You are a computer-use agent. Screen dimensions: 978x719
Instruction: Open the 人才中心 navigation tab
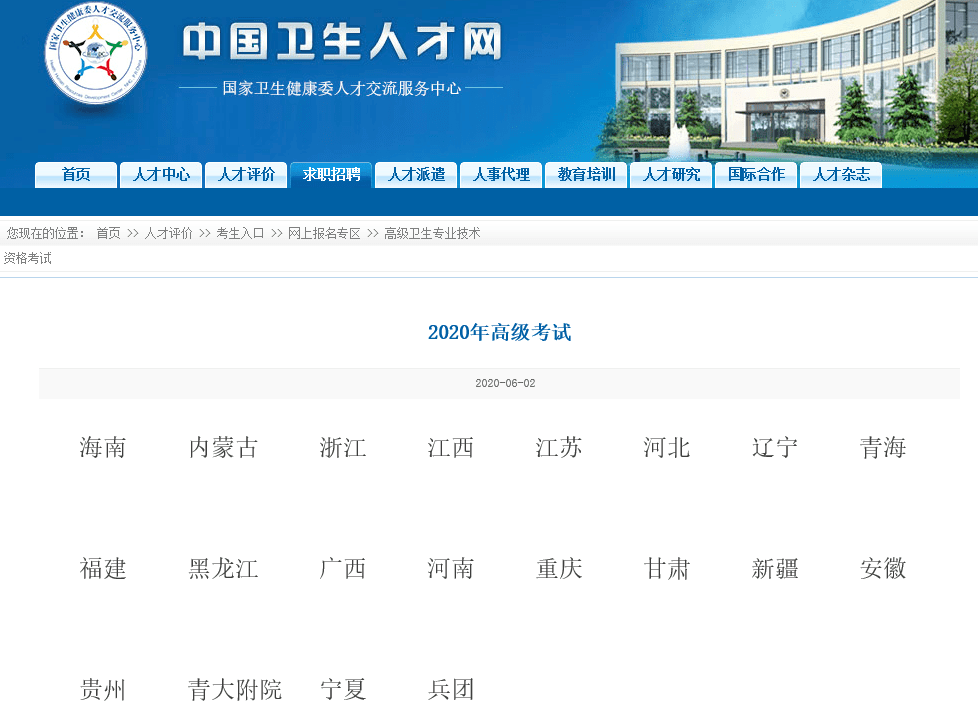[x=161, y=175]
